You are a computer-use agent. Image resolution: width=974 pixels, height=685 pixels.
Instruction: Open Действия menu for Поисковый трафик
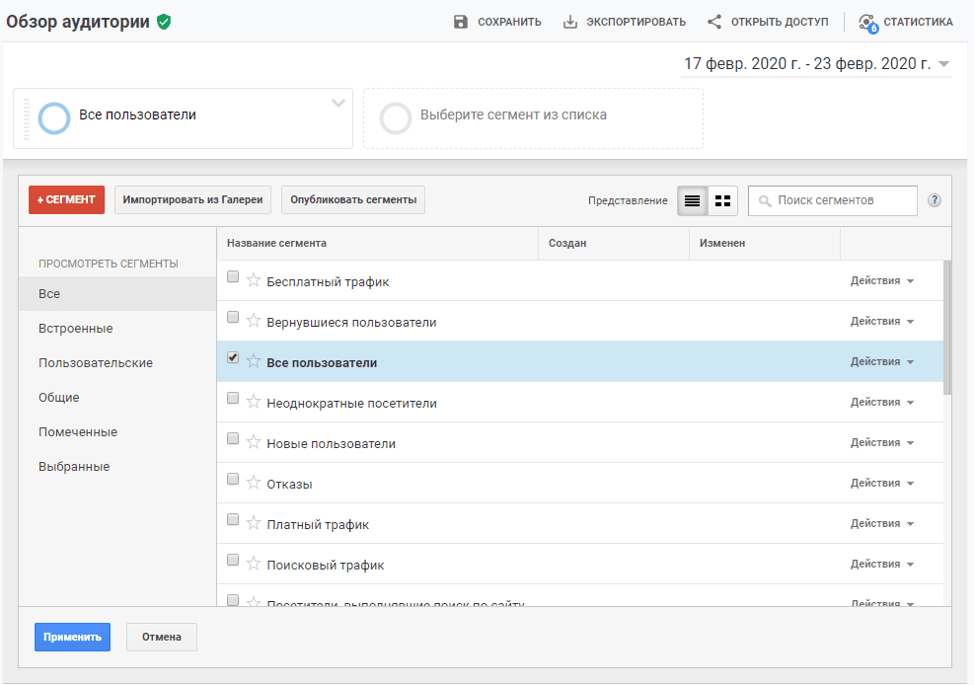tap(881, 564)
